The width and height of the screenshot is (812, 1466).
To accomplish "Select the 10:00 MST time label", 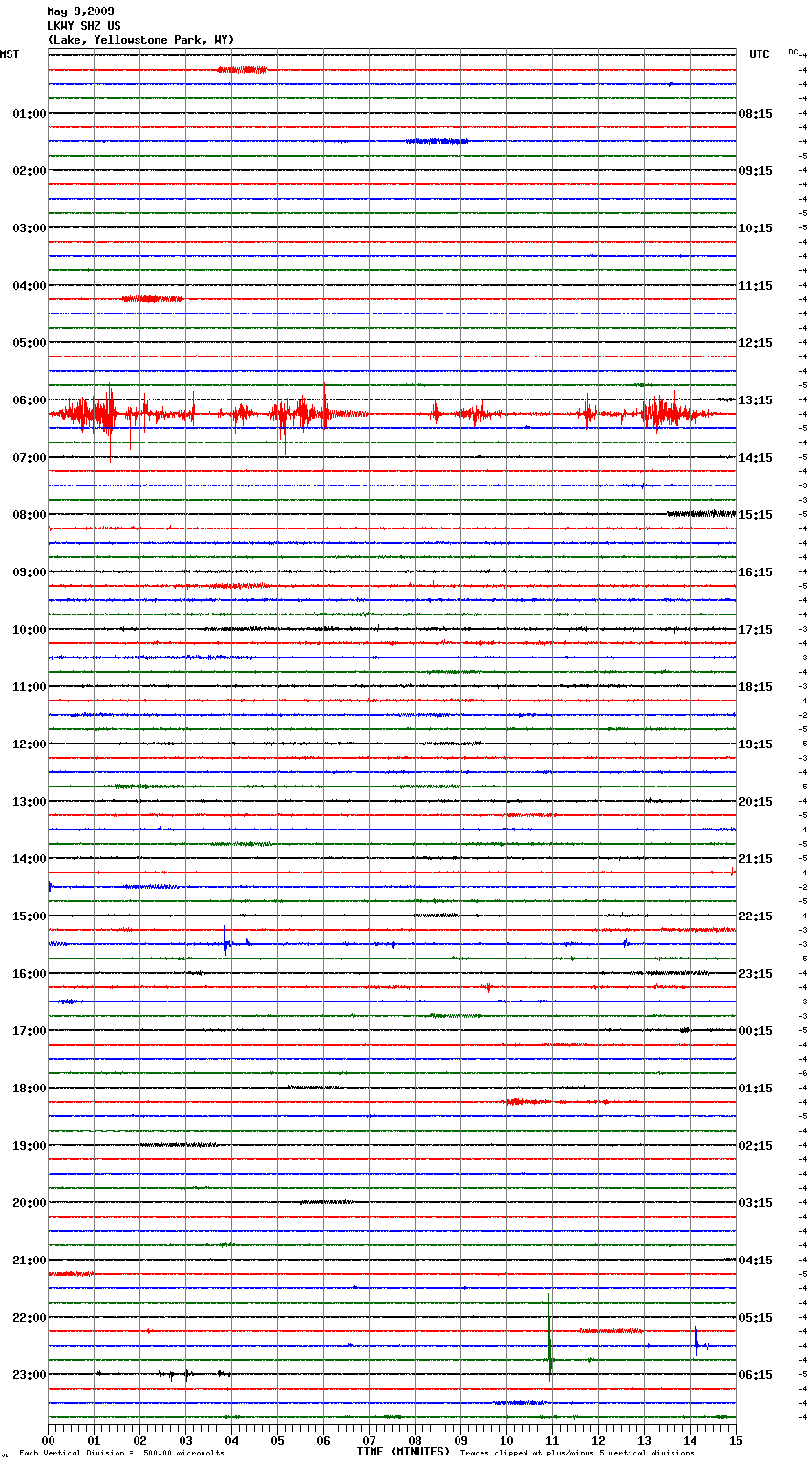I will point(30,630).
